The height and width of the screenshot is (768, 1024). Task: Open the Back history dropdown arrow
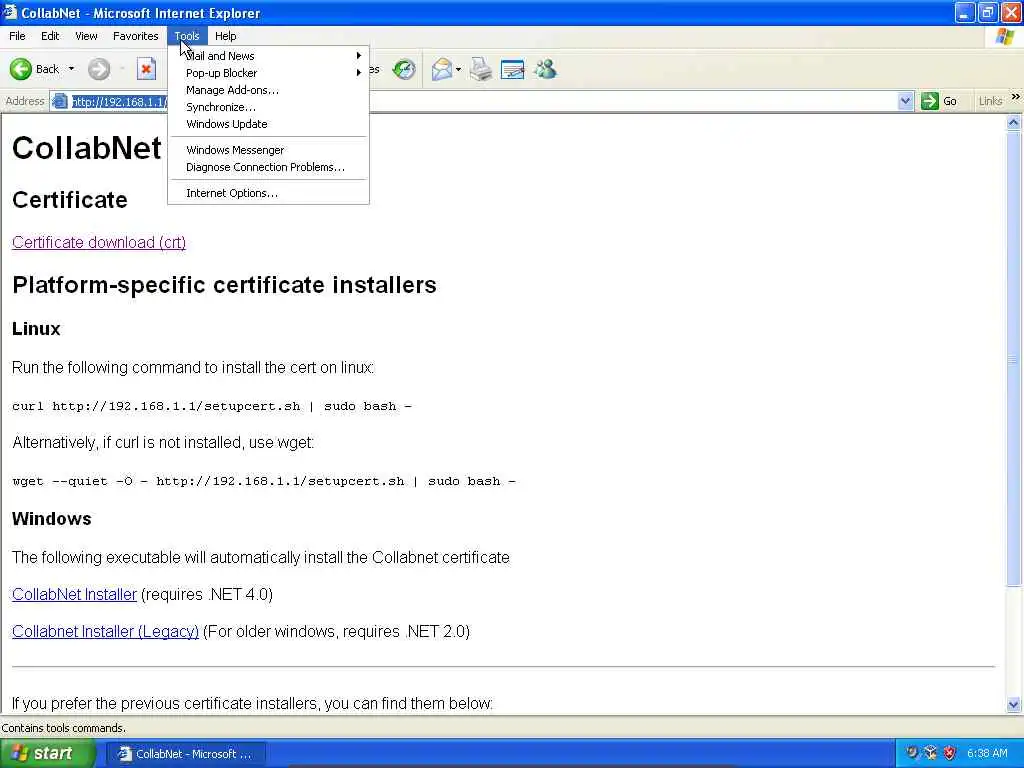[71, 69]
